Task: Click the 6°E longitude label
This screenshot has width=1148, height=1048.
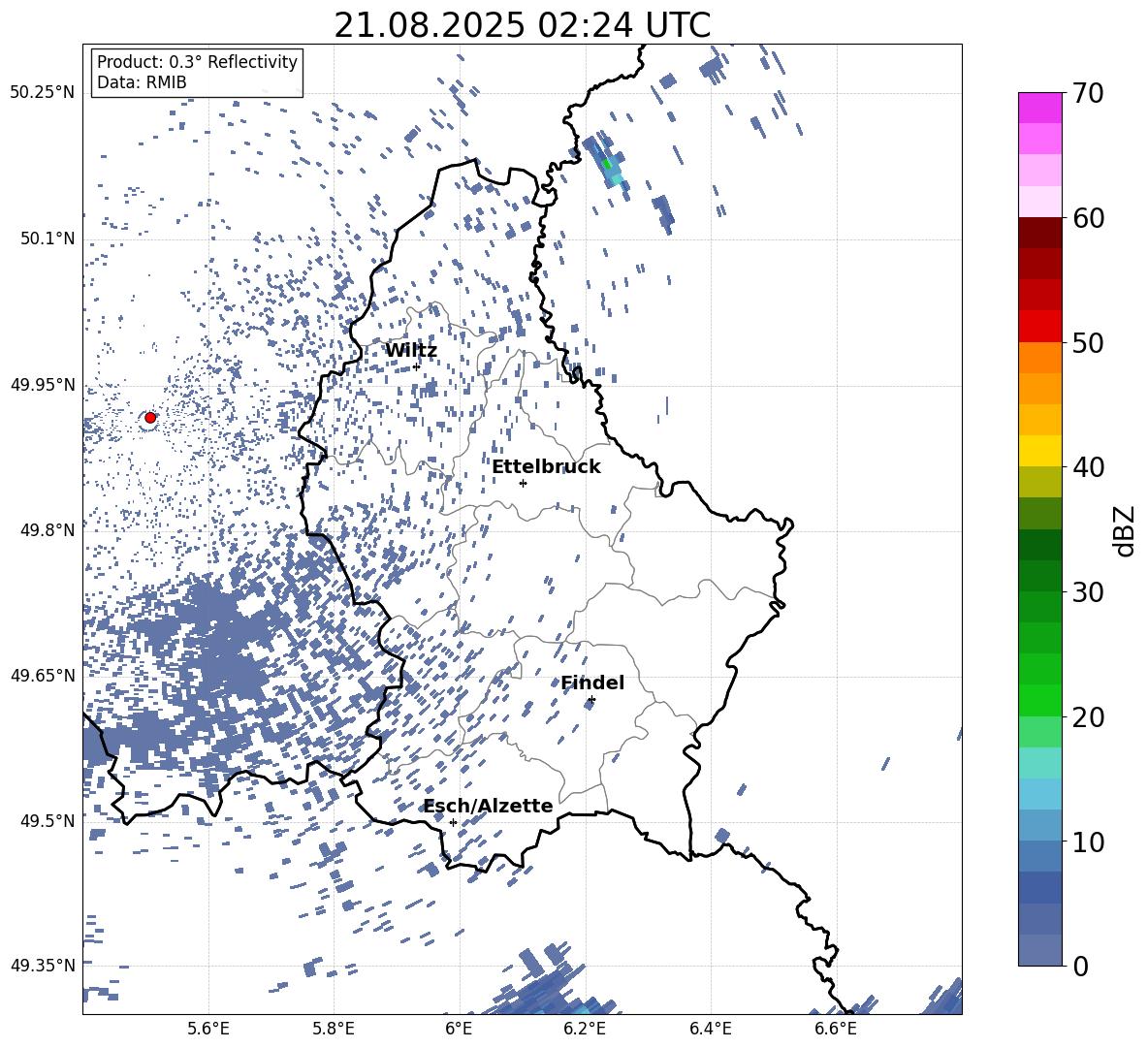Action: coord(459,1029)
